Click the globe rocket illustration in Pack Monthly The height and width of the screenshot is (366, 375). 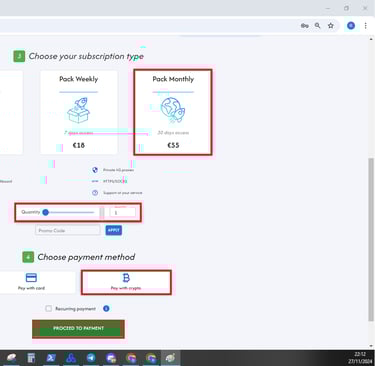[173, 110]
